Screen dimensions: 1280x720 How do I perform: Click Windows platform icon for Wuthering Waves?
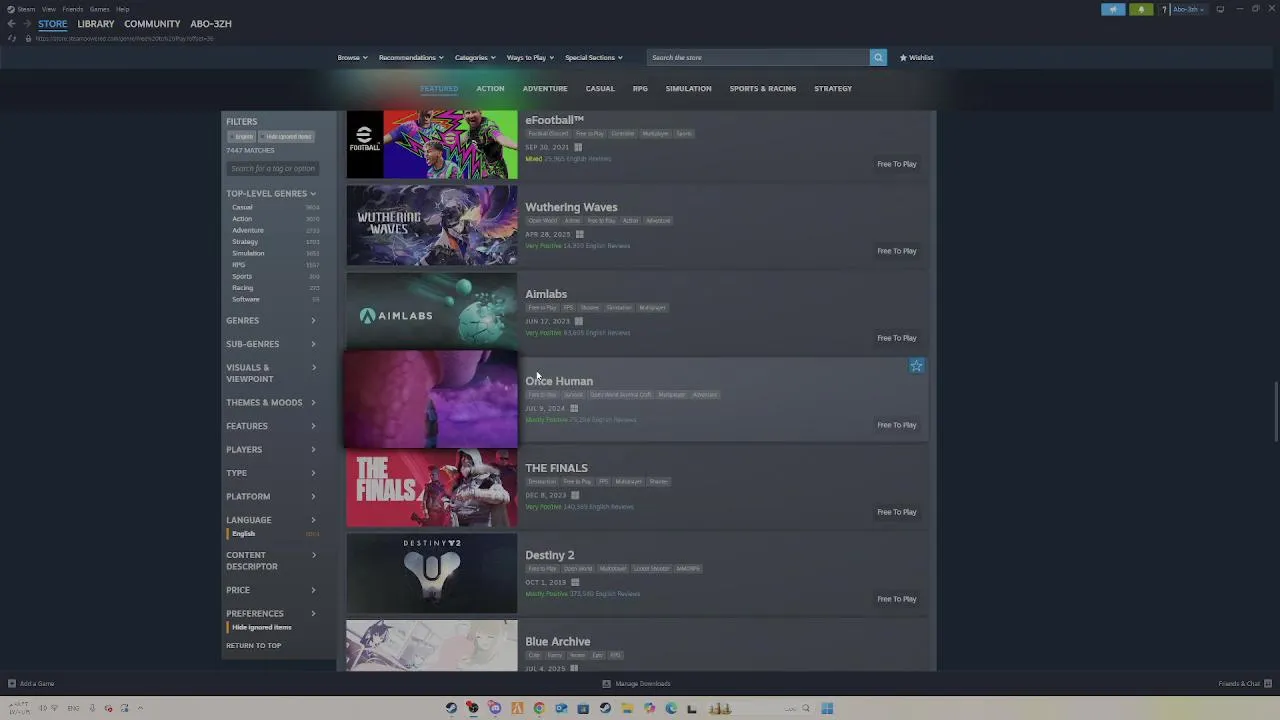coord(579,234)
